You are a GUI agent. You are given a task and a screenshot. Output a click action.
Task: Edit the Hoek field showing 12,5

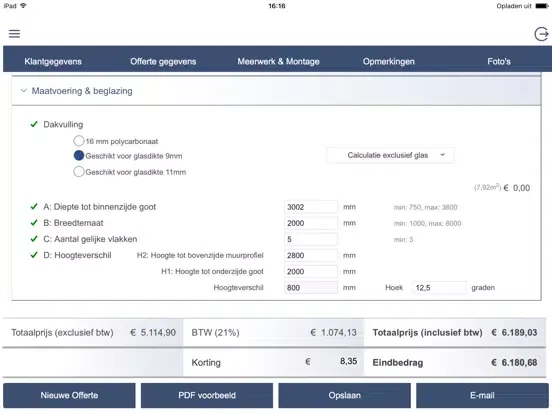(x=439, y=288)
